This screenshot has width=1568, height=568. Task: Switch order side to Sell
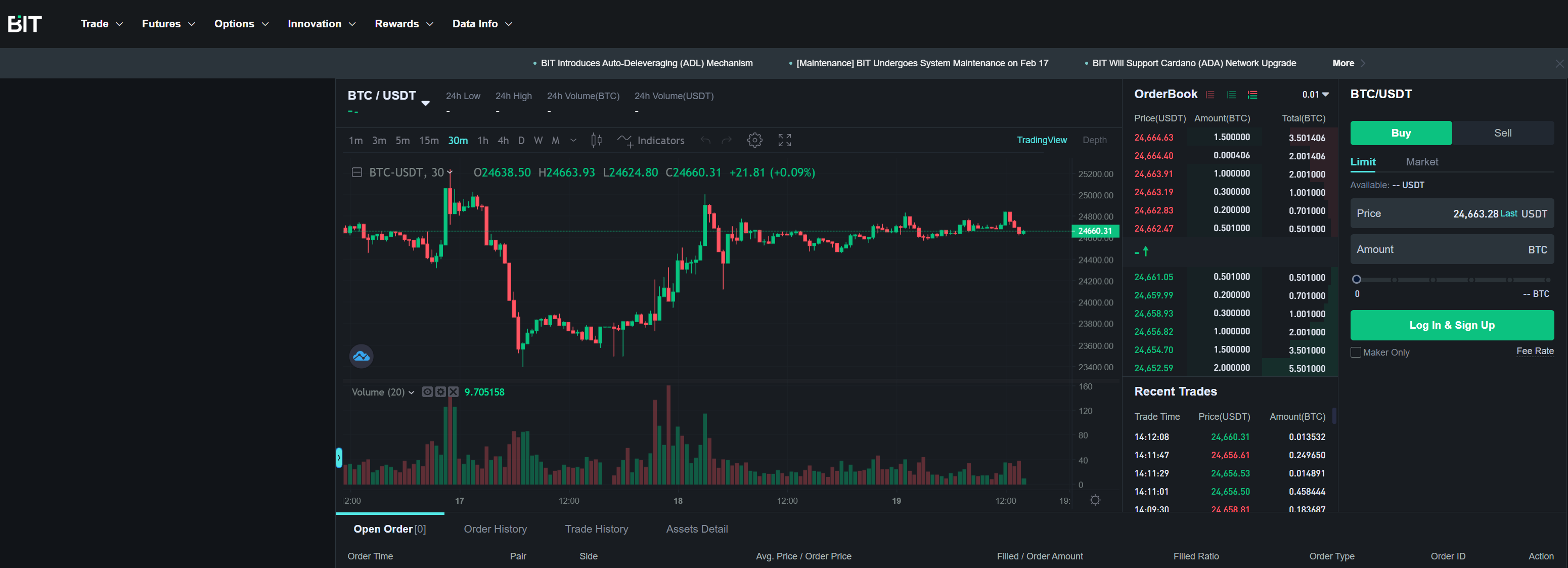[x=1502, y=133]
